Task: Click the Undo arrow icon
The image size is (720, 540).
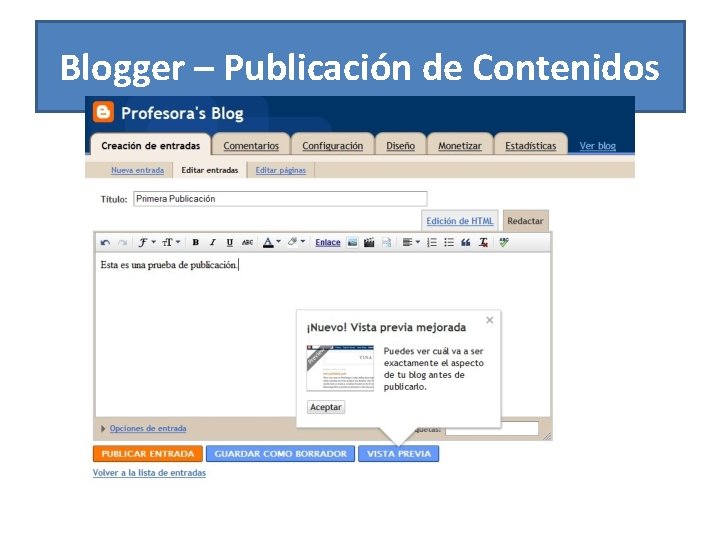Action: coord(105,242)
